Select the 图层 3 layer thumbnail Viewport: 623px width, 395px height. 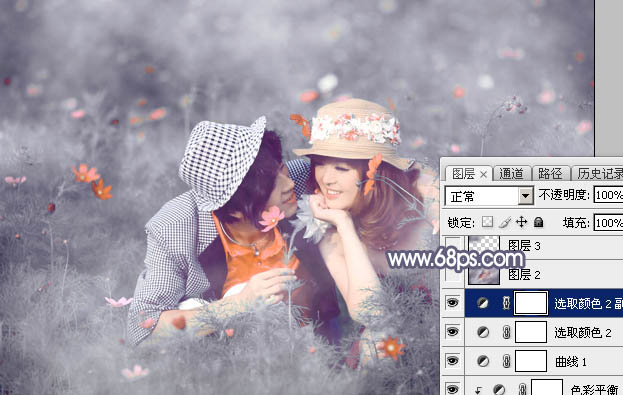(x=484, y=244)
